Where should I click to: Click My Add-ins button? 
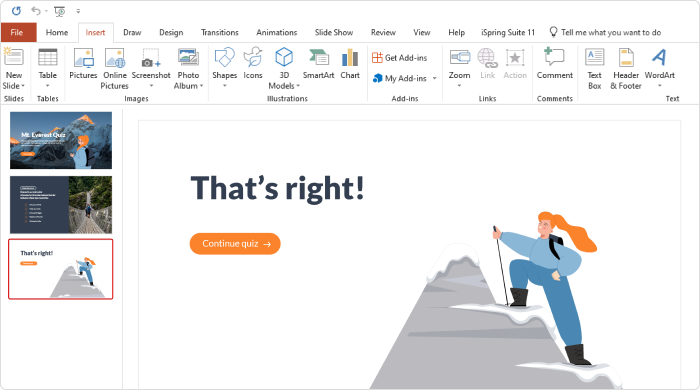click(400, 78)
